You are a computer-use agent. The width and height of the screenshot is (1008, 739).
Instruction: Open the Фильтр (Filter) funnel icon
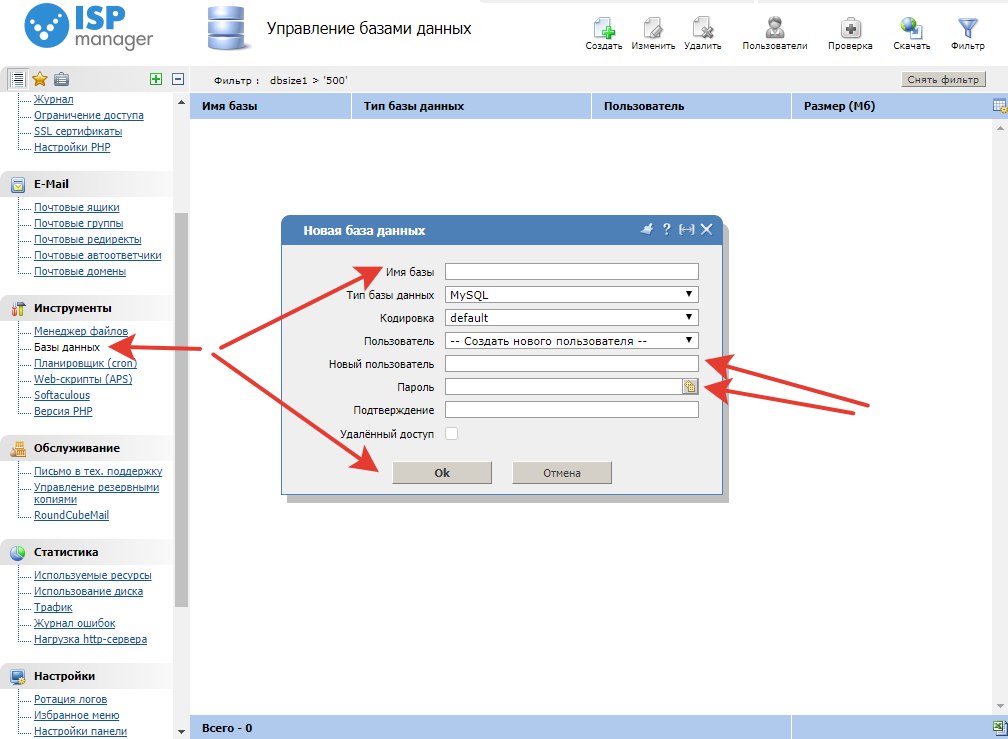point(967,28)
